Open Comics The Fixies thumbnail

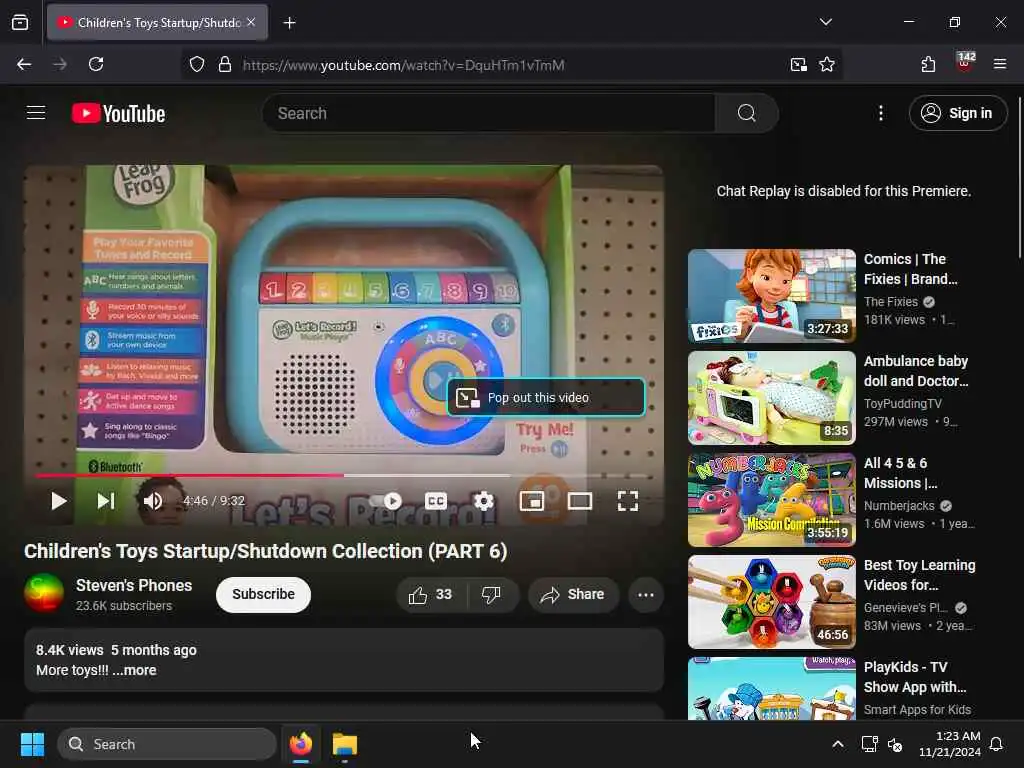pos(771,296)
